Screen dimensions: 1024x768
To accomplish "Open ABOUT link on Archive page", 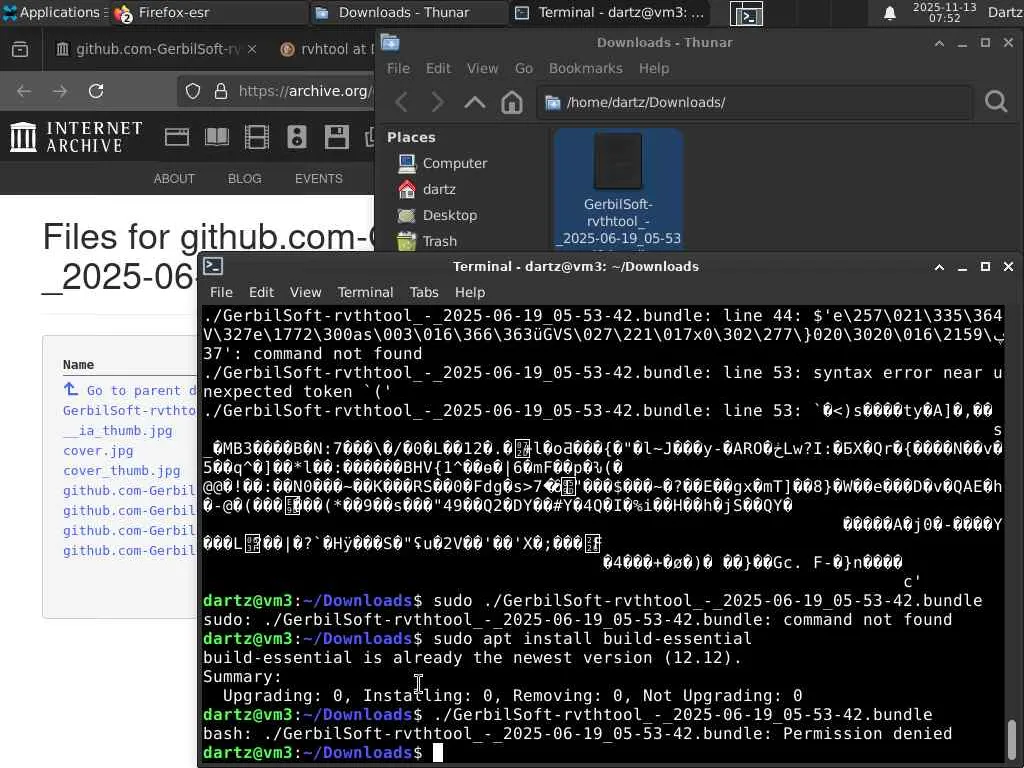I will click(x=174, y=178).
